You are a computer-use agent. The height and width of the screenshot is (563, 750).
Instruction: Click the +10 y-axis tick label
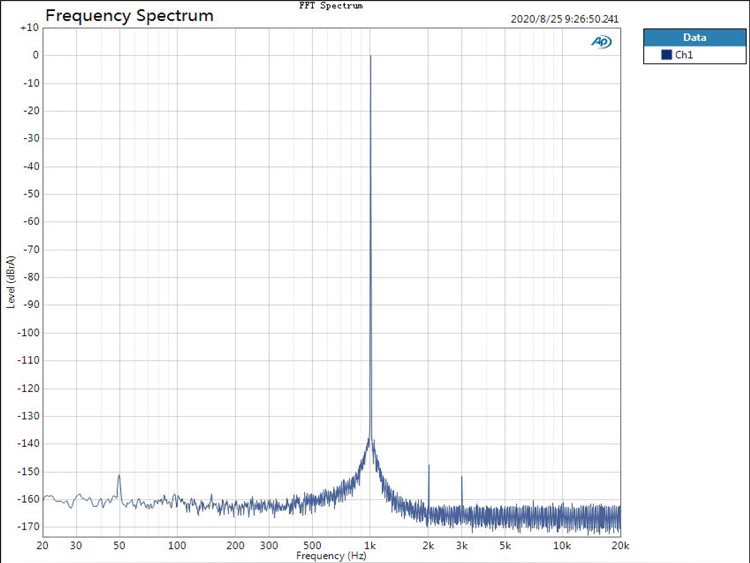click(30, 28)
